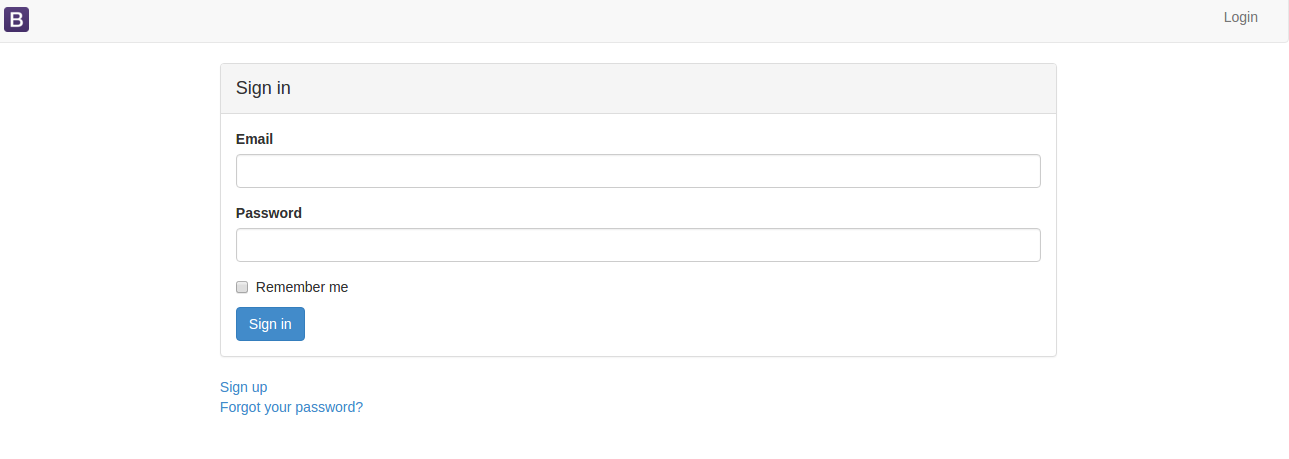Focus the Password input field
The image size is (1289, 459).
pos(638,245)
